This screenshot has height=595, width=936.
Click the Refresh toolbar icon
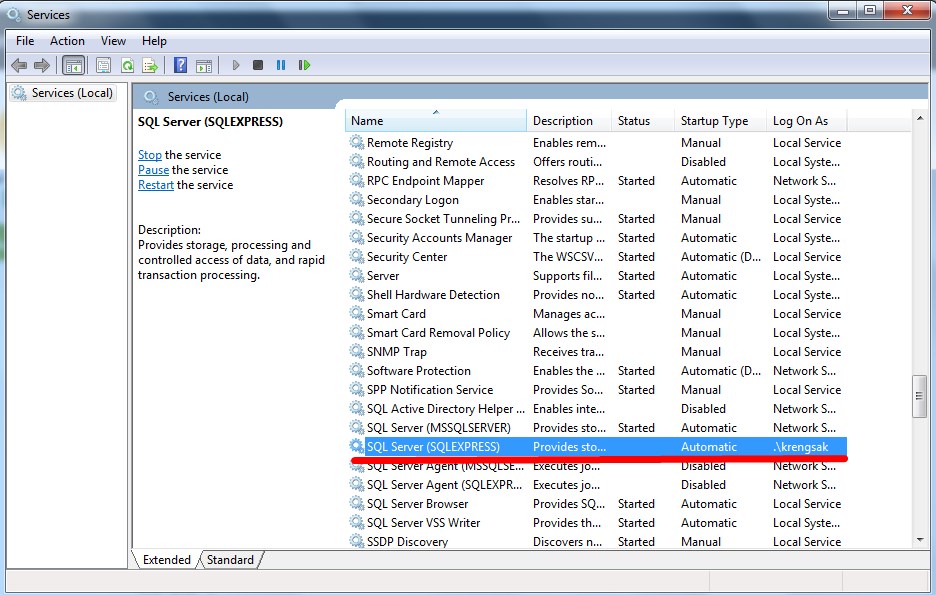[x=127, y=65]
